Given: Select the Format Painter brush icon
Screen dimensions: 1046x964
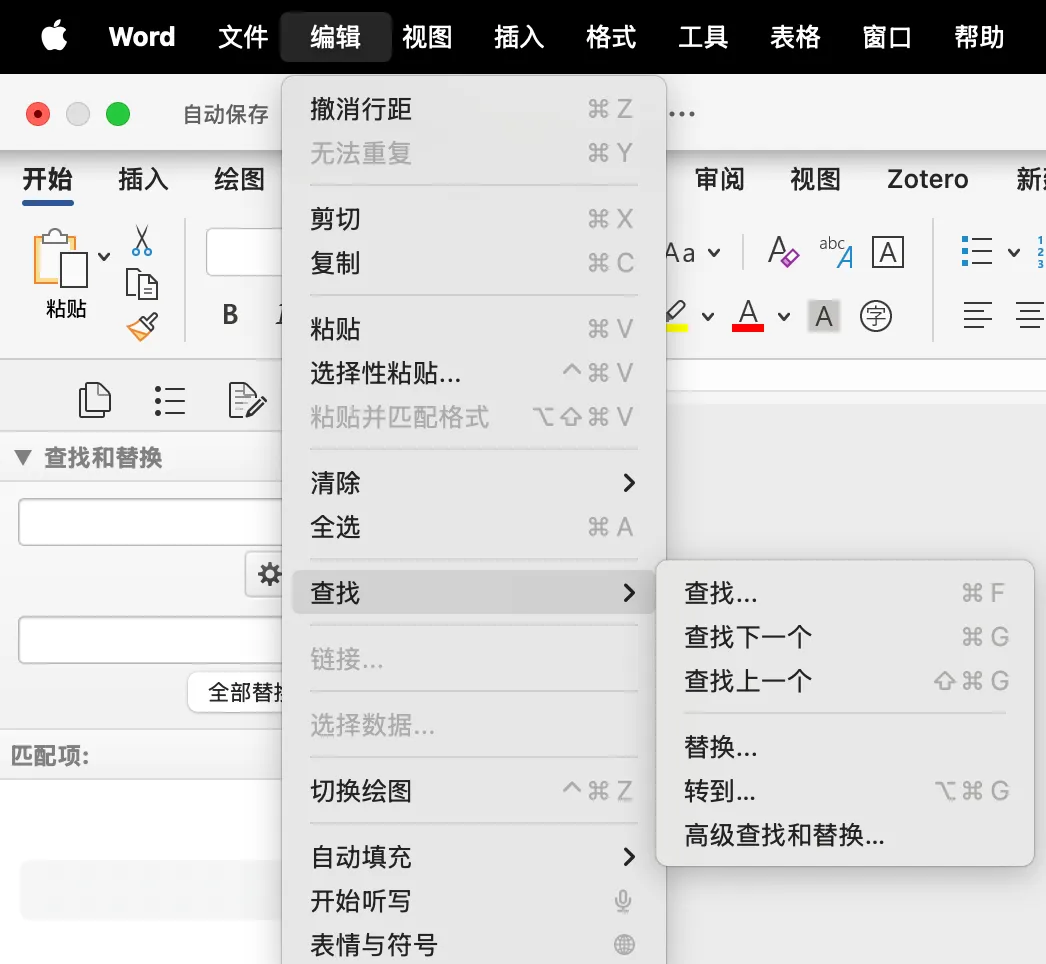Looking at the screenshot, I should coord(143,327).
